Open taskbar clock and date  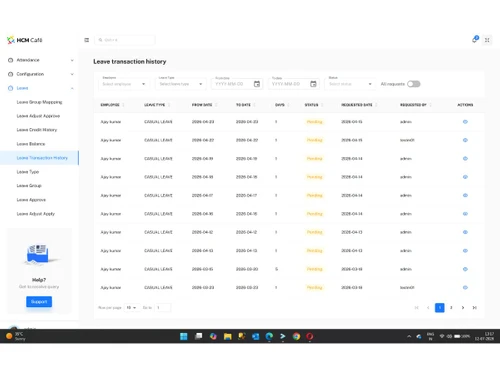click(485, 336)
